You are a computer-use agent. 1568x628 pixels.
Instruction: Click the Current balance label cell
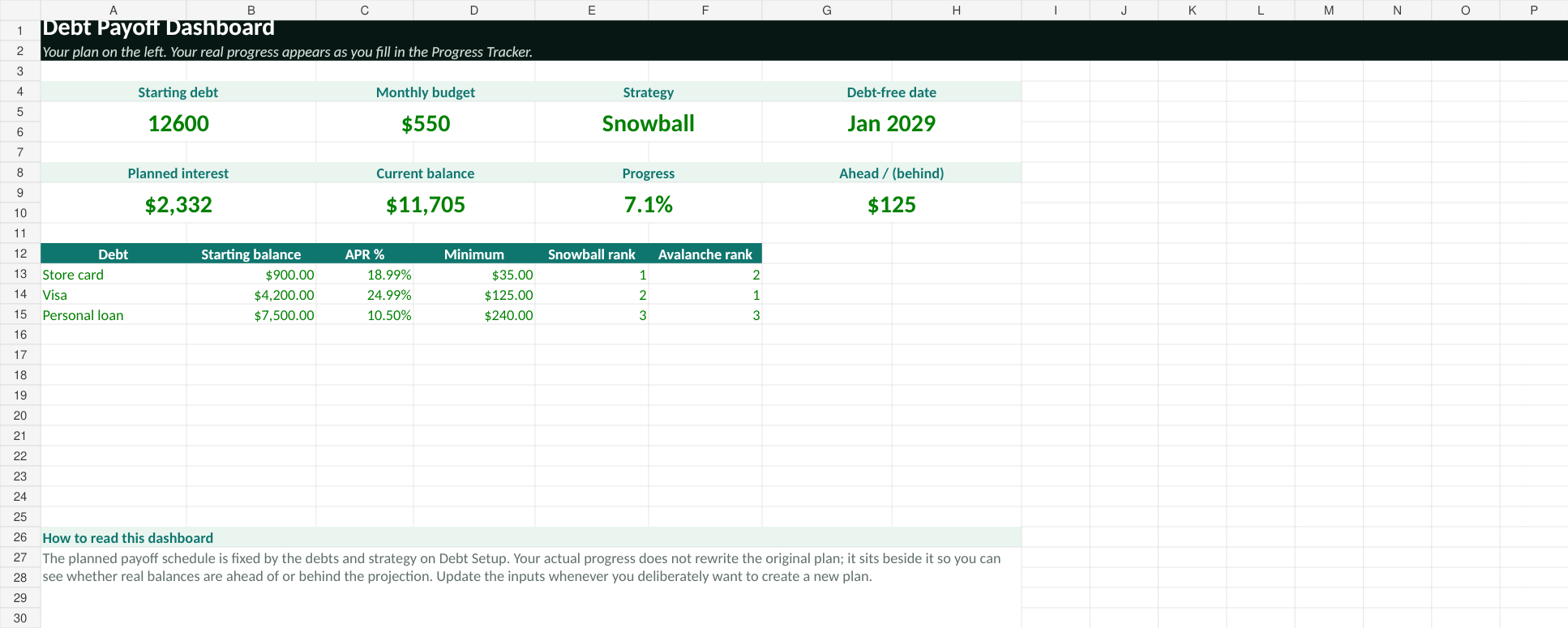tap(426, 173)
